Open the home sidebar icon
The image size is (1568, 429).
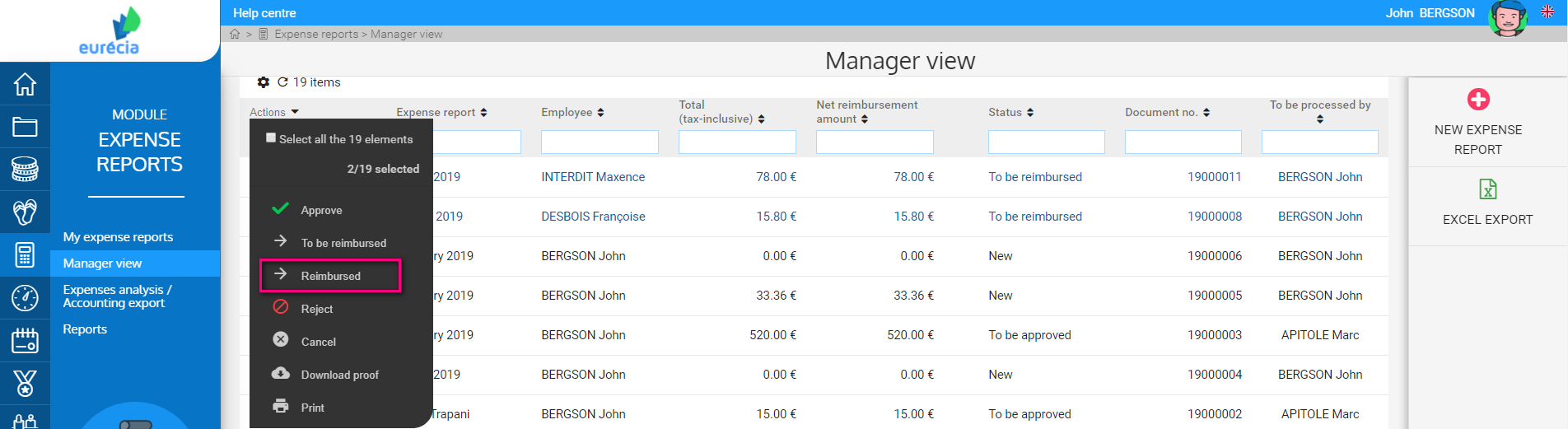coord(25,84)
